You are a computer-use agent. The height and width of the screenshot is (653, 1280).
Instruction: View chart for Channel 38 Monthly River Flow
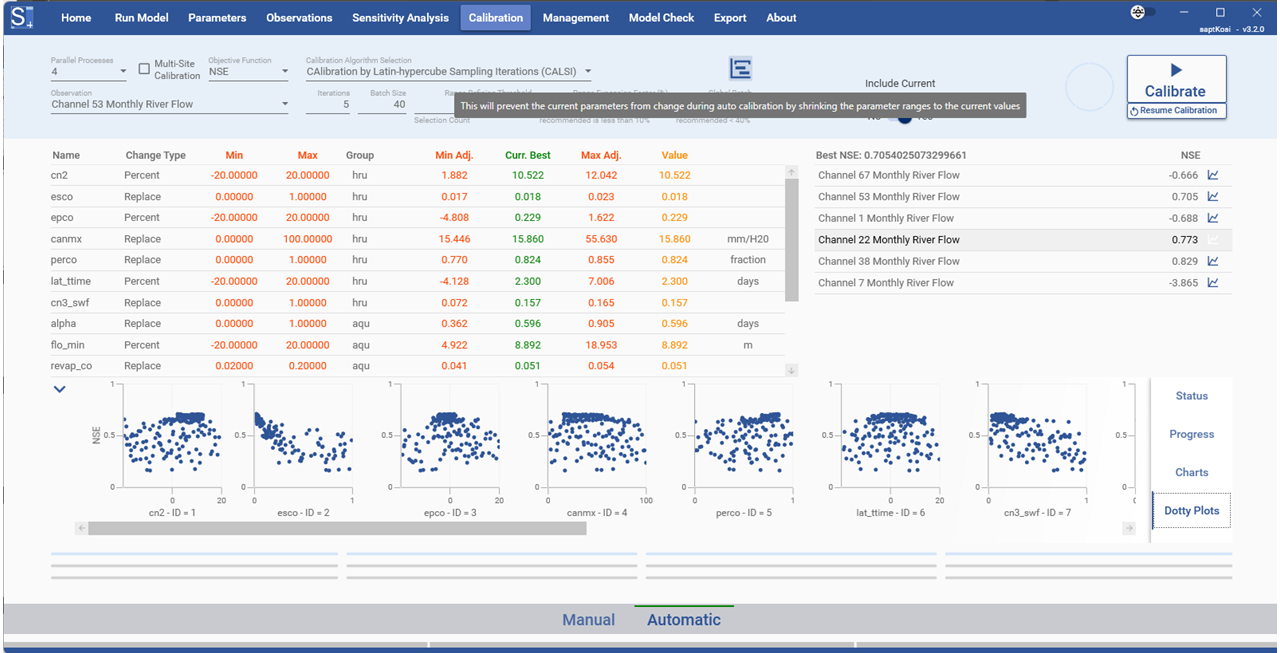(1212, 261)
